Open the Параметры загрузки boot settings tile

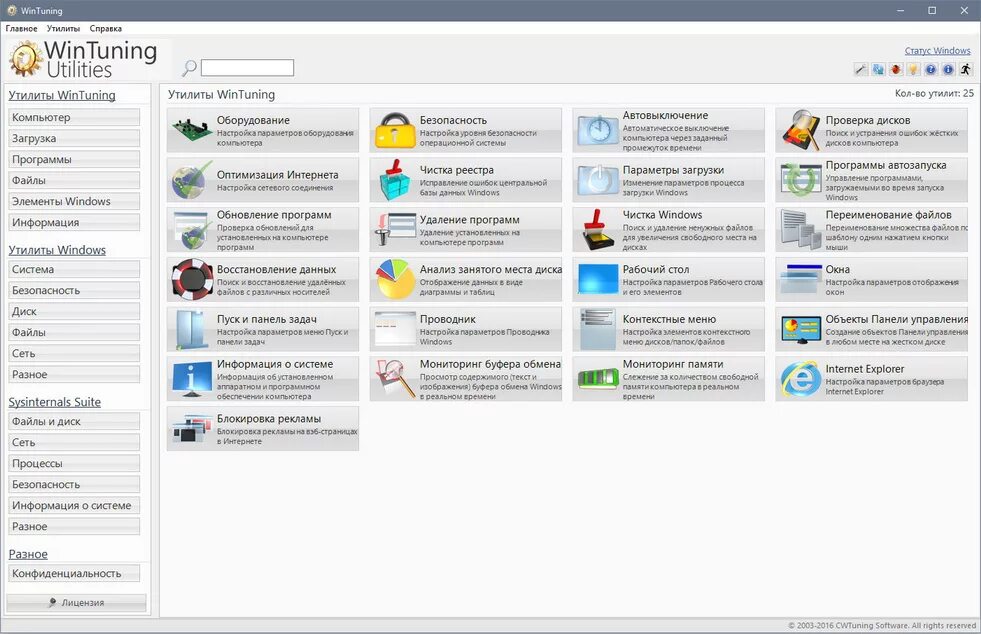pyautogui.click(x=668, y=180)
